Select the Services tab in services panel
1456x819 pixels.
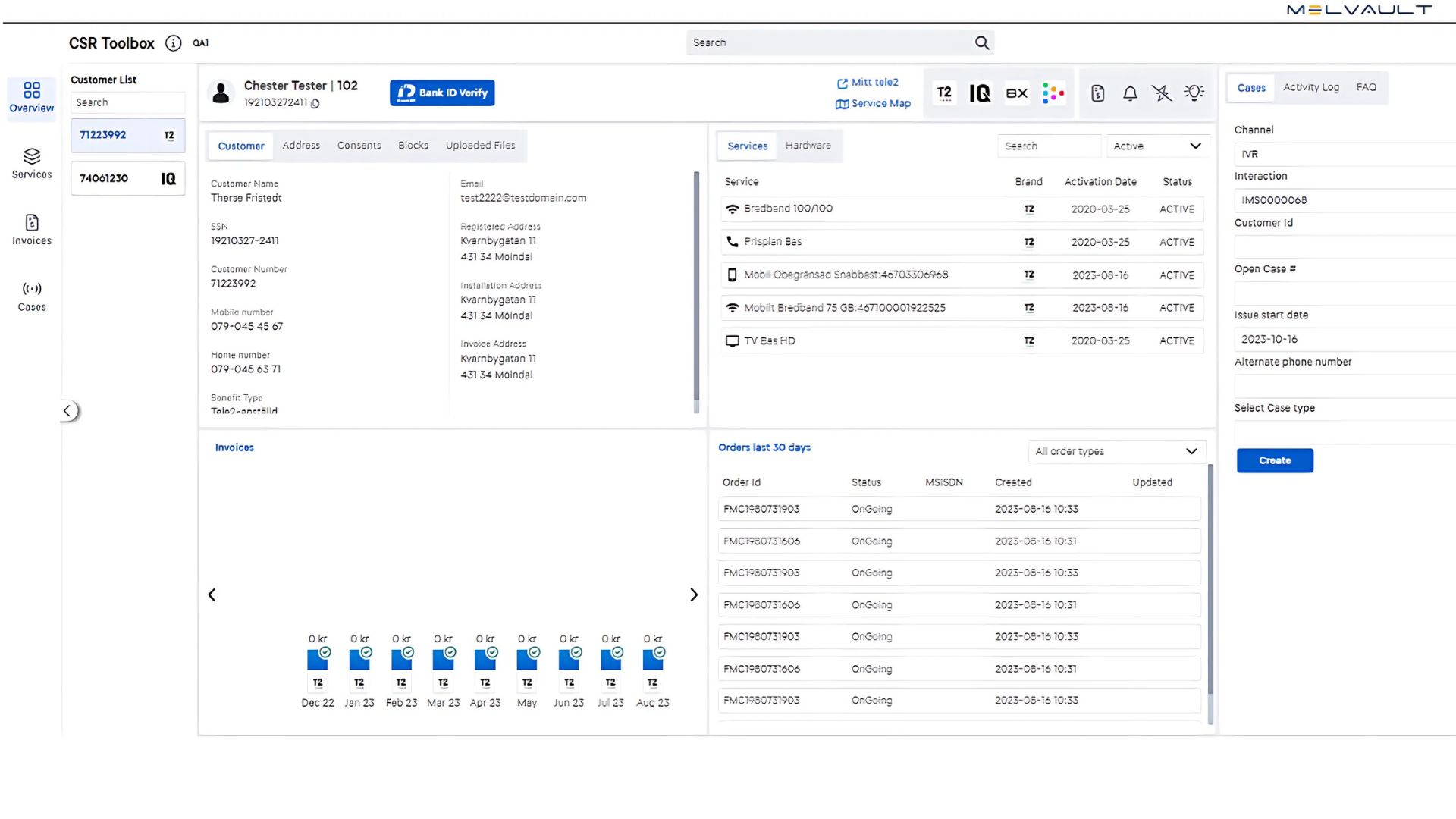point(747,146)
